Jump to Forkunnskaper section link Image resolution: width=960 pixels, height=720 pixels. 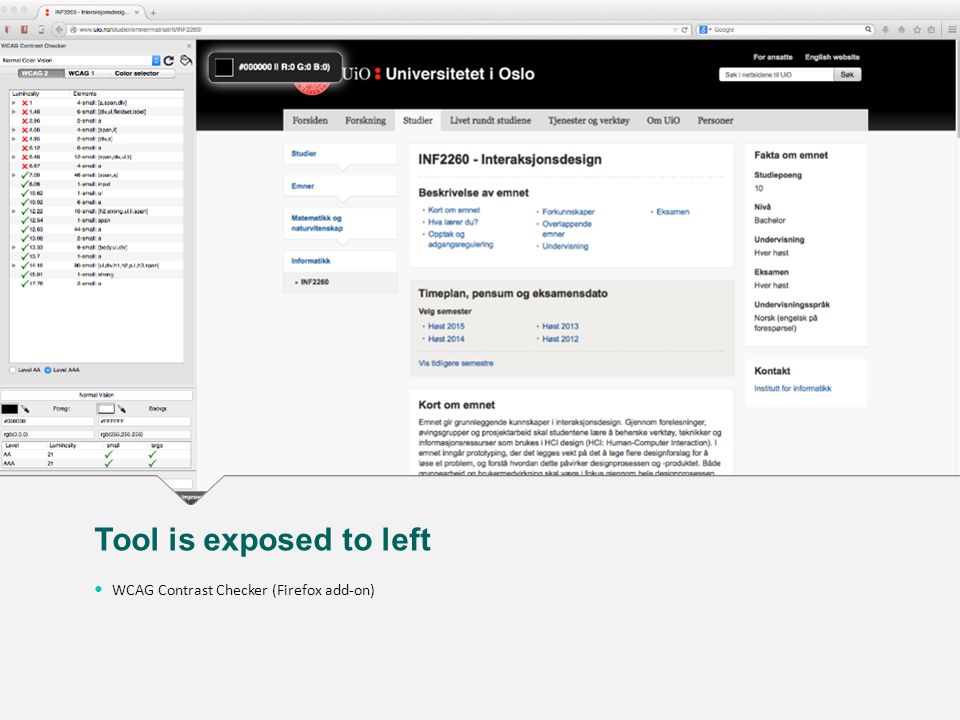pos(568,212)
